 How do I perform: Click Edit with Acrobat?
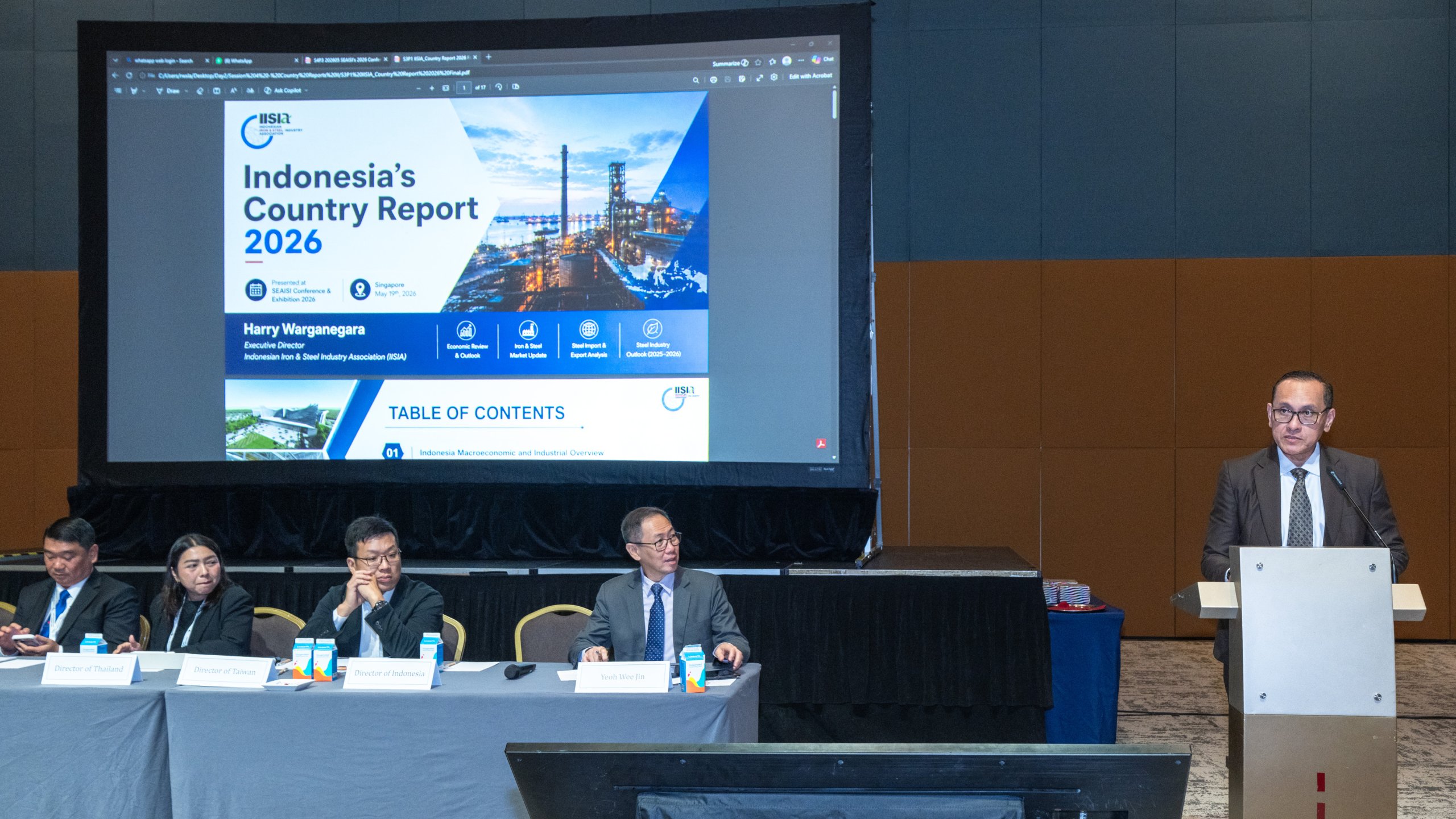[x=810, y=76]
